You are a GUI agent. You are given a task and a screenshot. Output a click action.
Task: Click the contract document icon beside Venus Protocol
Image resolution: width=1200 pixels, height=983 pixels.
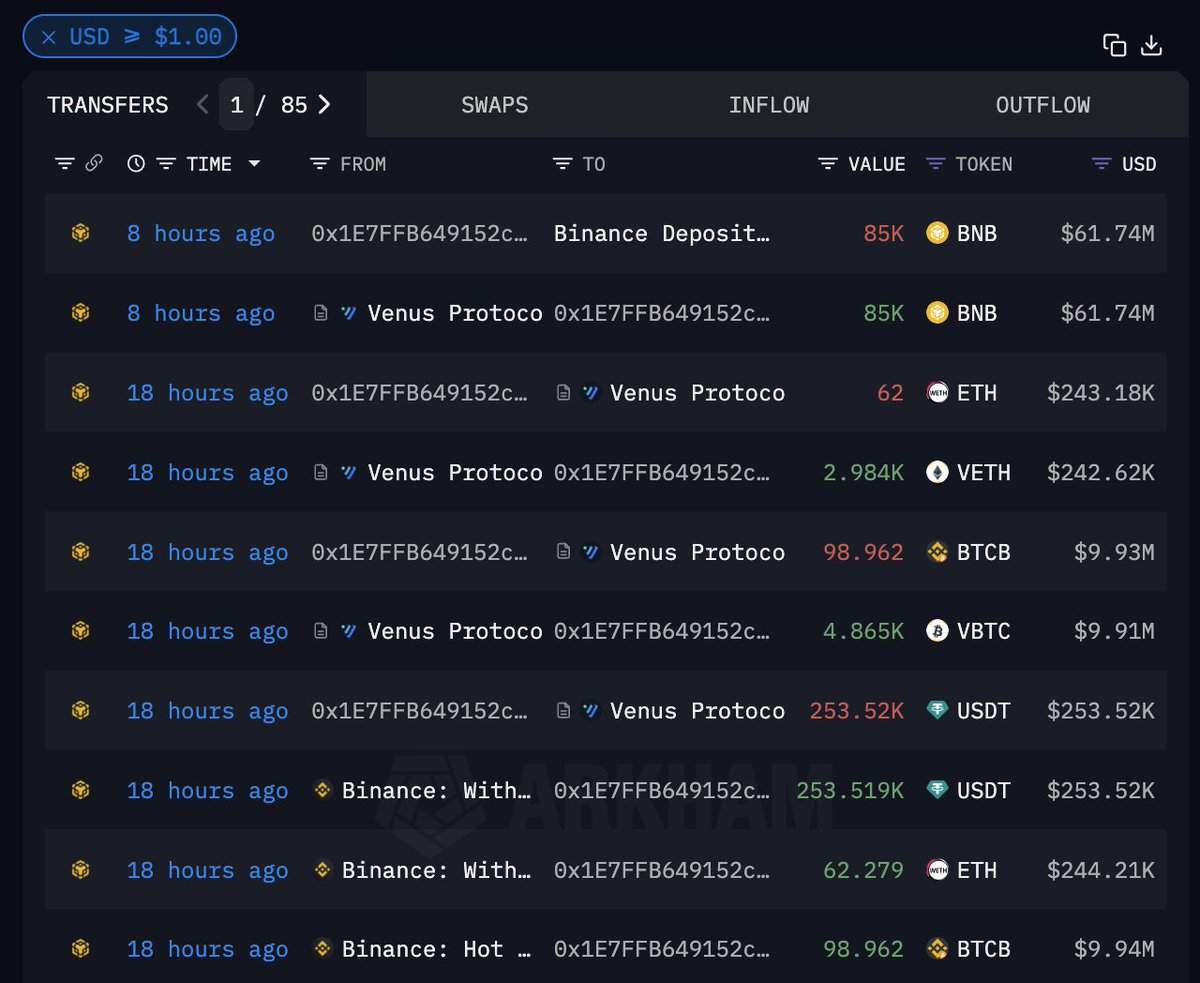point(319,313)
